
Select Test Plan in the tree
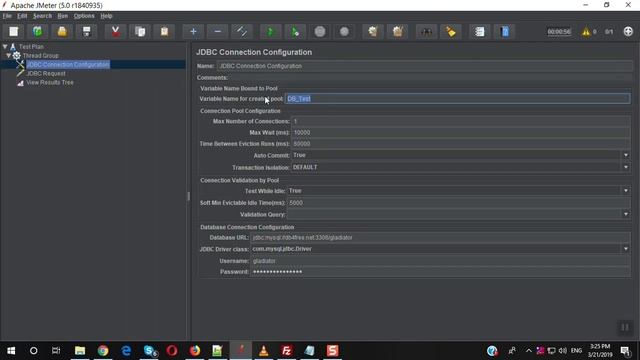pos(31,47)
